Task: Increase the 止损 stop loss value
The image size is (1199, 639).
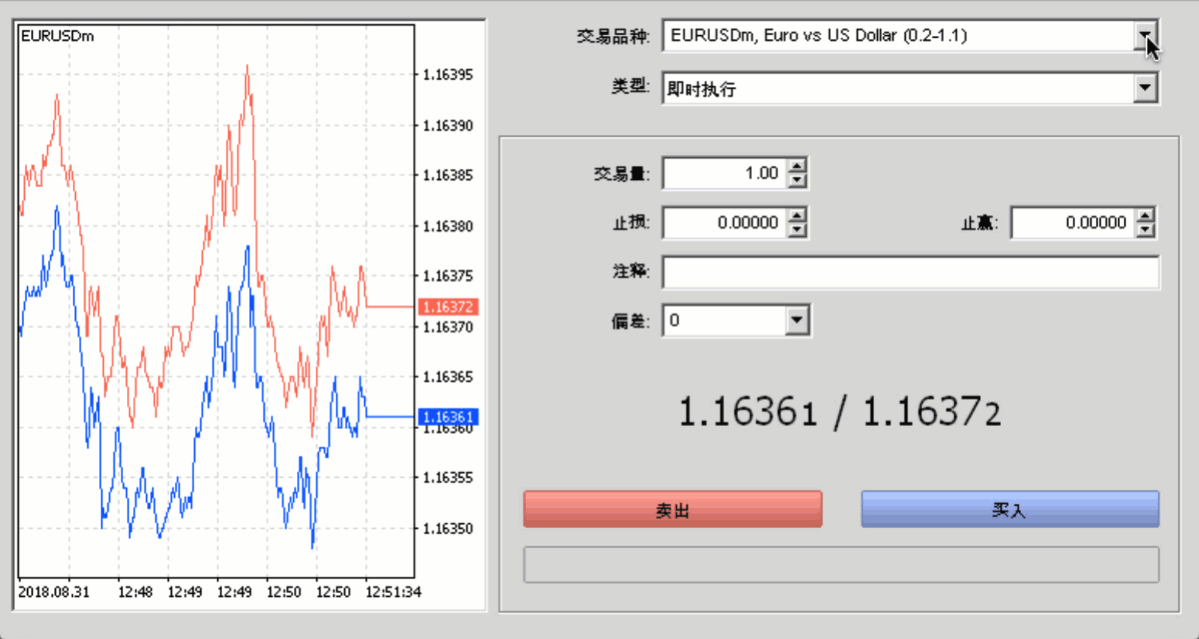Action: pos(797,216)
